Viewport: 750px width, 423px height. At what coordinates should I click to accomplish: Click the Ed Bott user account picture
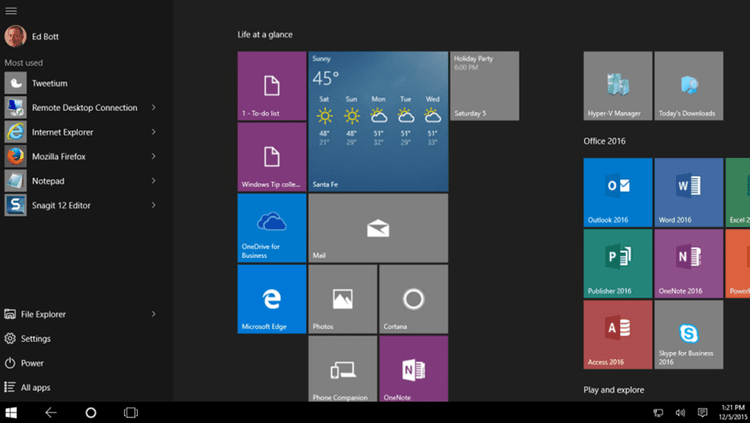point(15,36)
